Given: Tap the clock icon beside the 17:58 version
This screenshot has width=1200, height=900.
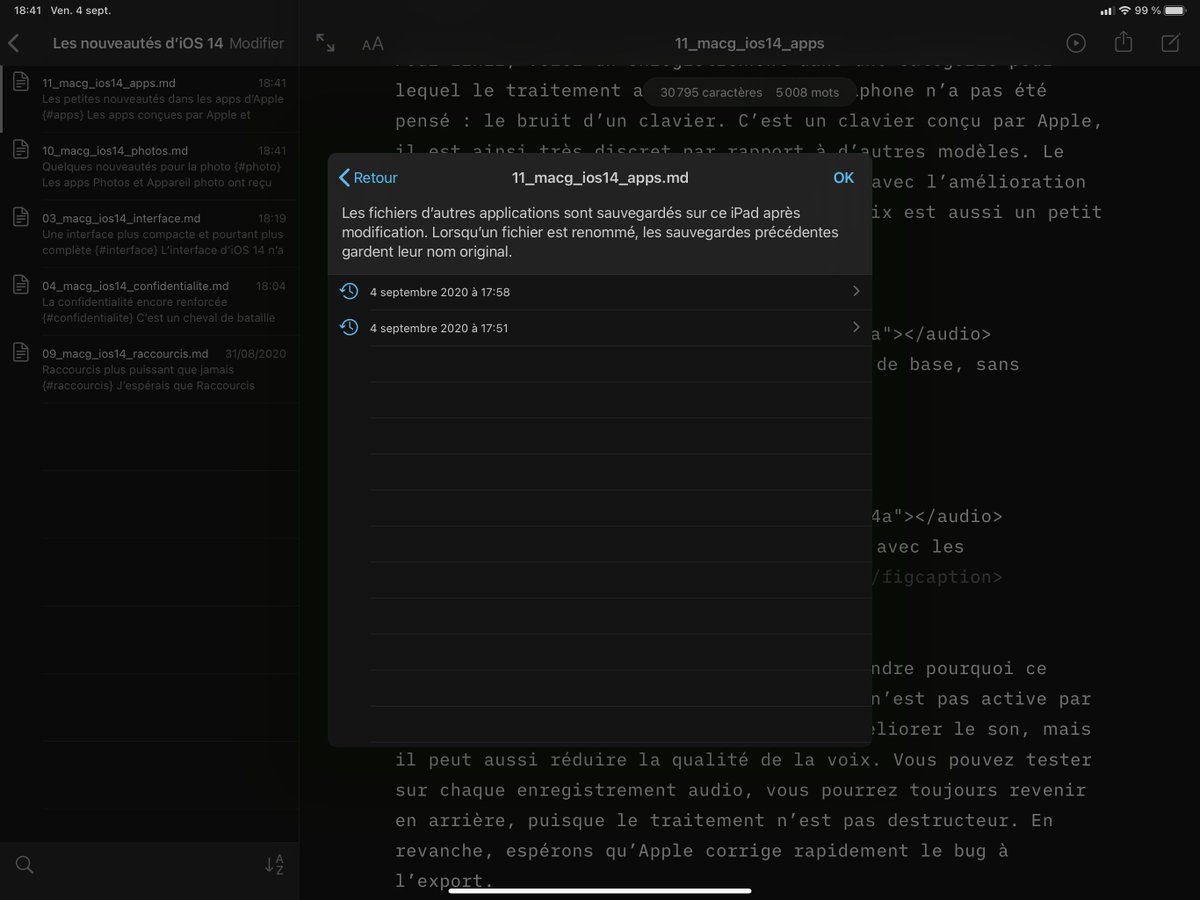Looking at the screenshot, I should 349,291.
